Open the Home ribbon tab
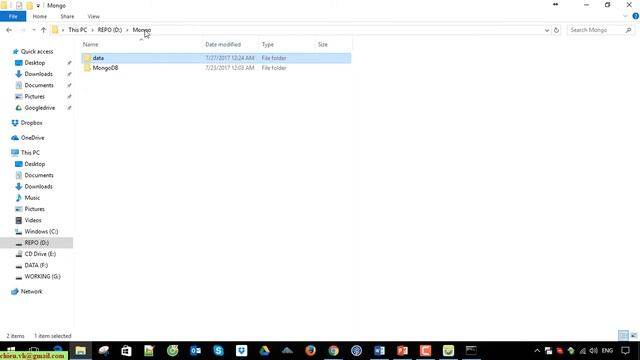 [x=40, y=16]
